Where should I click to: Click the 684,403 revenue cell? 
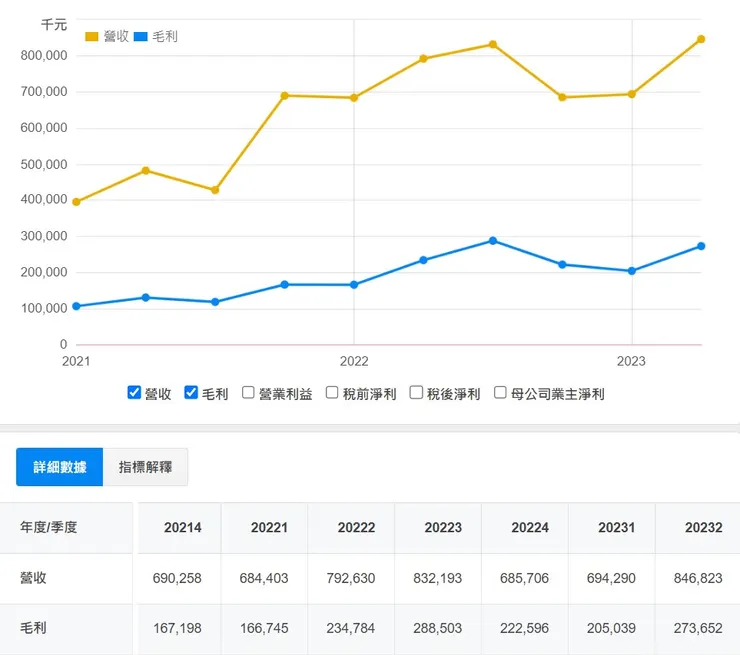pos(264,578)
